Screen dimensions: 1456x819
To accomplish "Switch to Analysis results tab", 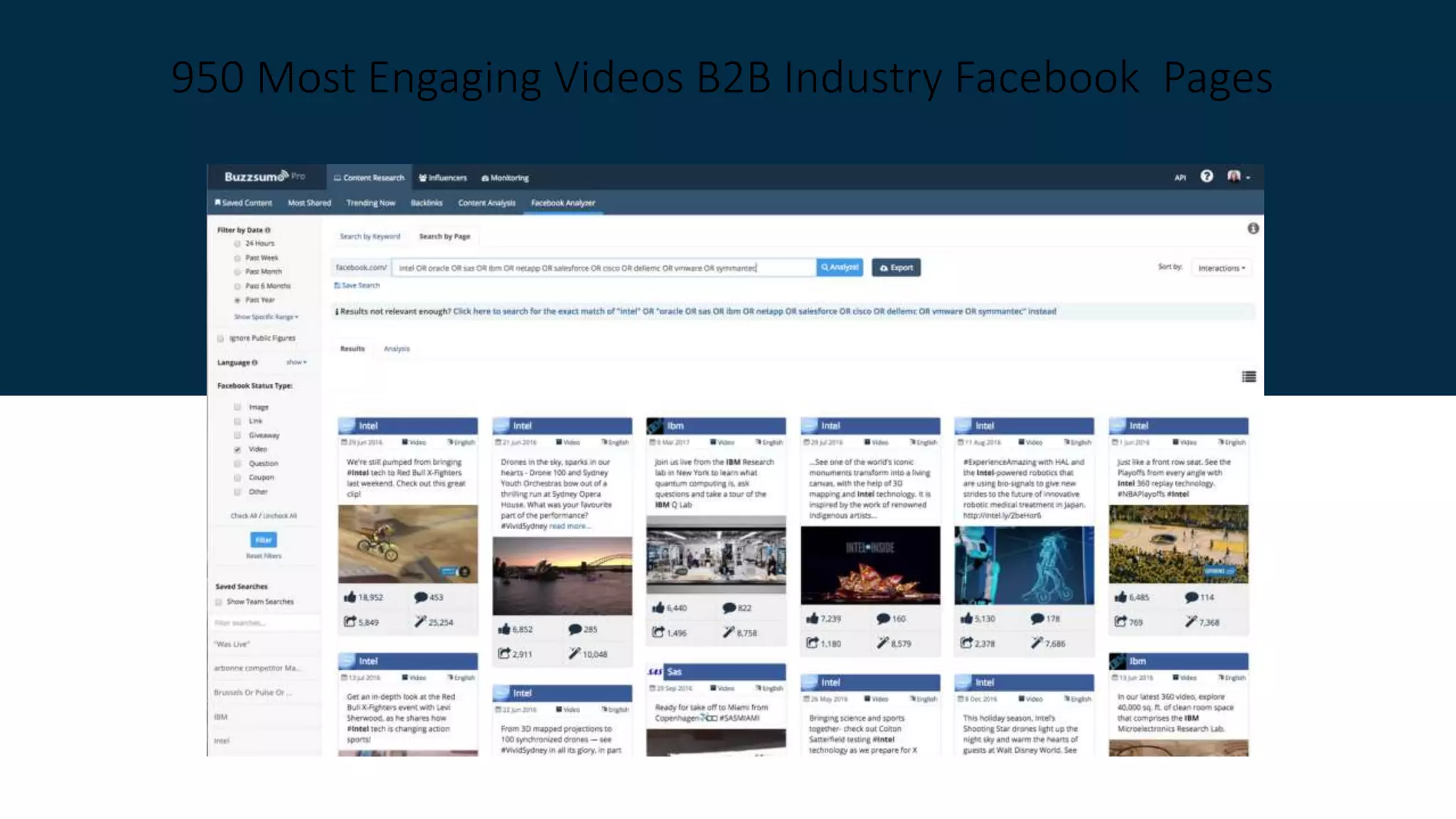I will [397, 348].
